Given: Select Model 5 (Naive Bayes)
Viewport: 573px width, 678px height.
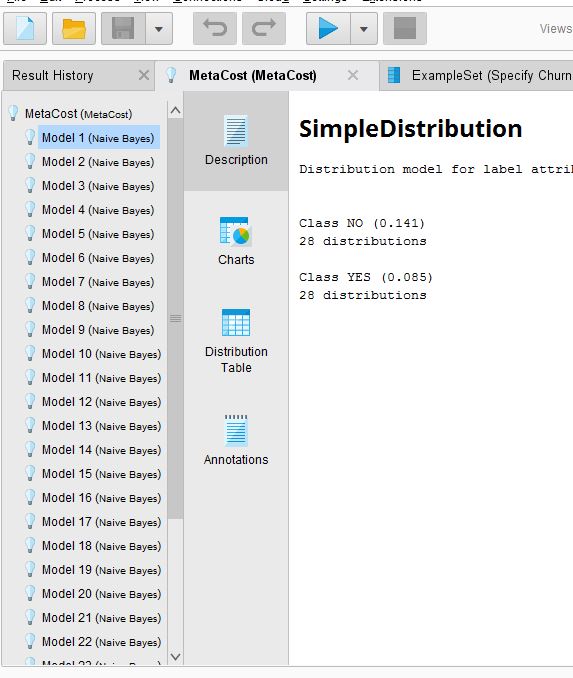Looking at the screenshot, I should point(98,234).
